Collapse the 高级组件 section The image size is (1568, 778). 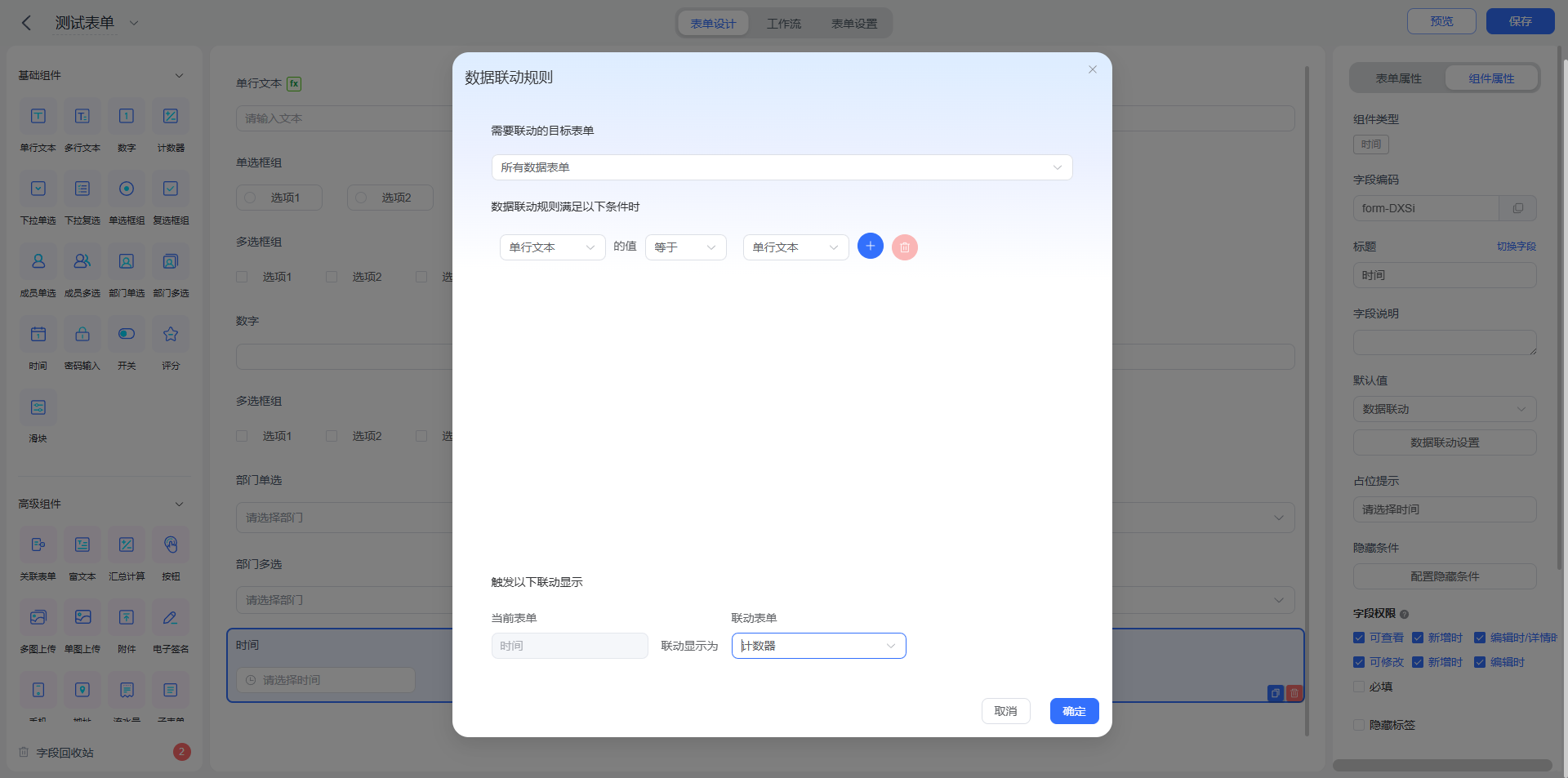click(179, 504)
